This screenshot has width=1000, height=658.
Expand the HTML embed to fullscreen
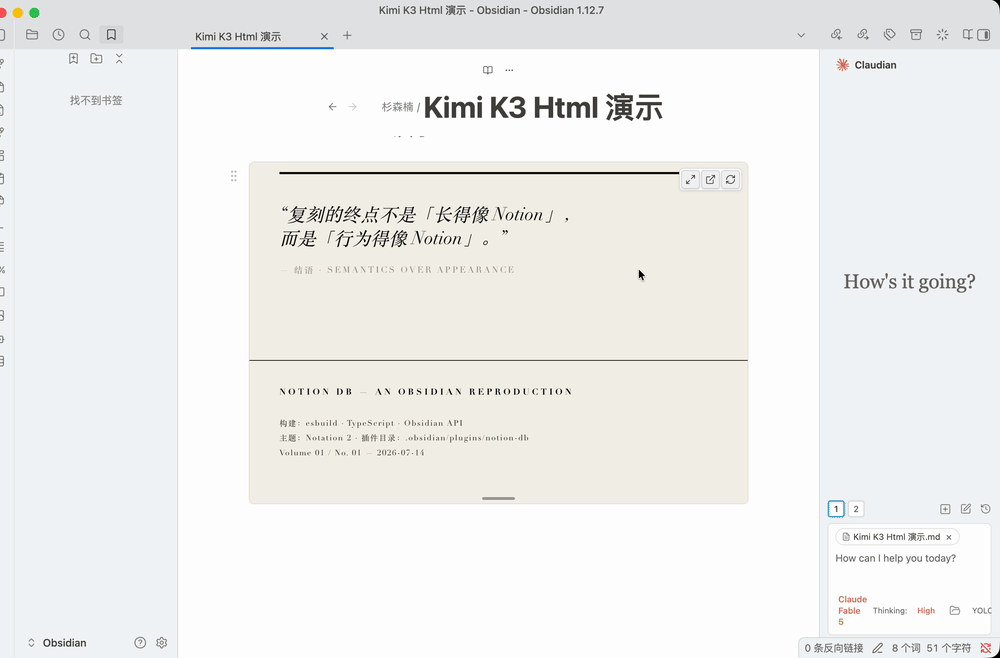click(x=691, y=180)
